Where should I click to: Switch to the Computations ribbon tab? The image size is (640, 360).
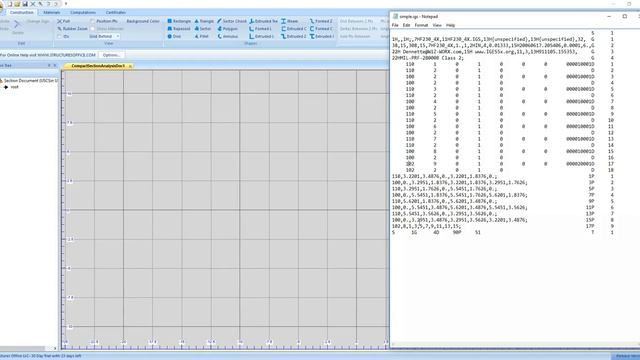pyautogui.click(x=83, y=13)
